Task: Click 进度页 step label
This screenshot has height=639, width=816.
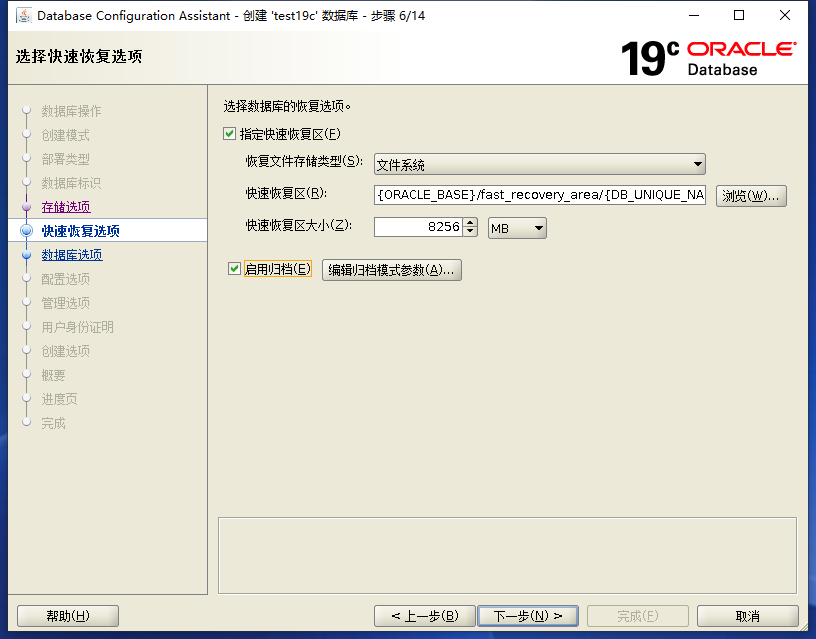Action: [x=59, y=399]
